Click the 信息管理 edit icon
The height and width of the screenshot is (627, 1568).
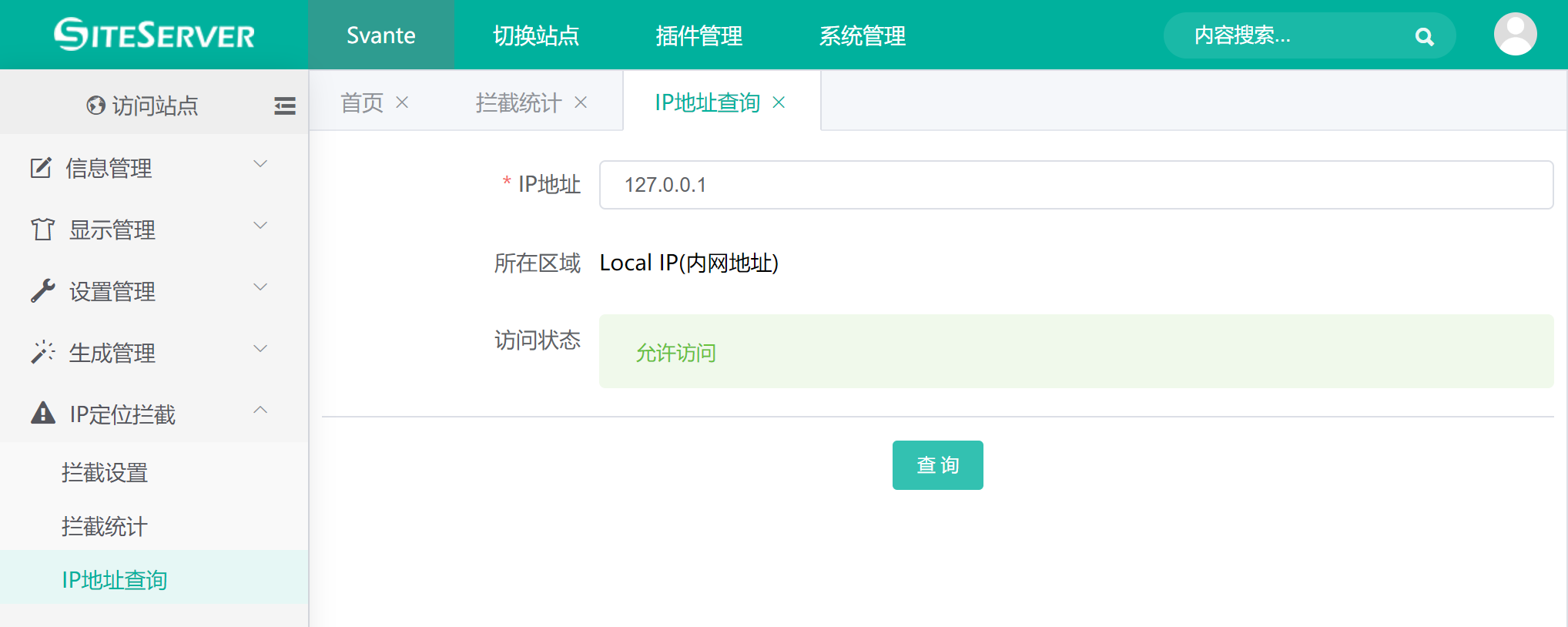[x=41, y=168]
